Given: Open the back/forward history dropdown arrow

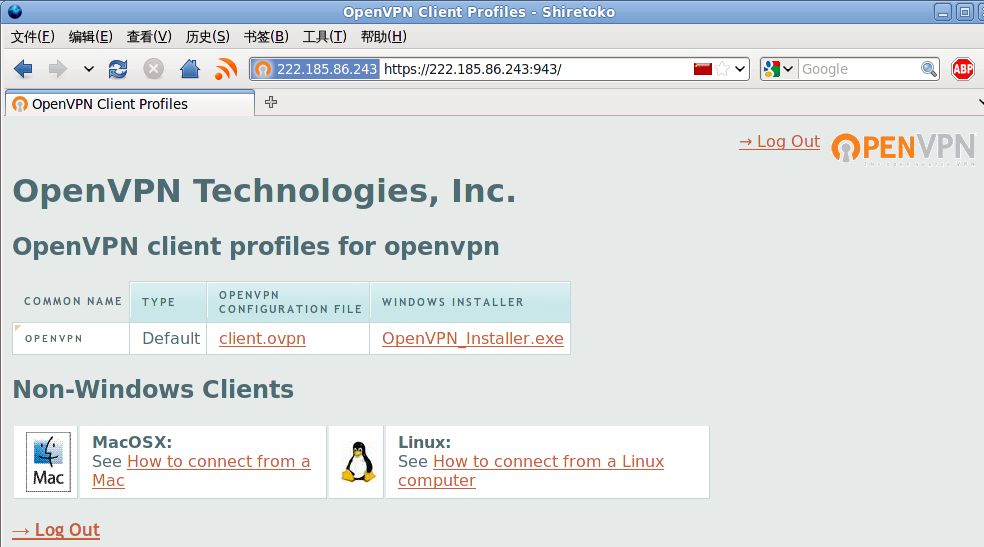Looking at the screenshot, I should click(88, 69).
